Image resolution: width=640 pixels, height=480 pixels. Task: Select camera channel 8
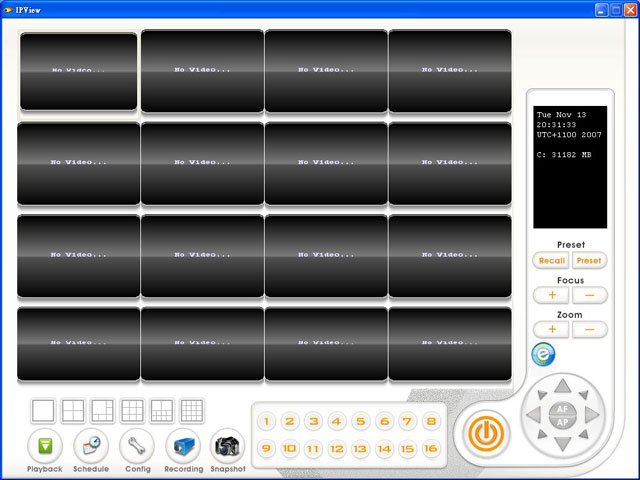coord(431,421)
